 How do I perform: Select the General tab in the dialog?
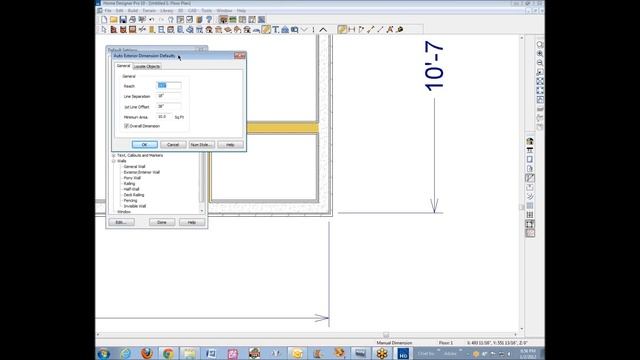pos(123,66)
